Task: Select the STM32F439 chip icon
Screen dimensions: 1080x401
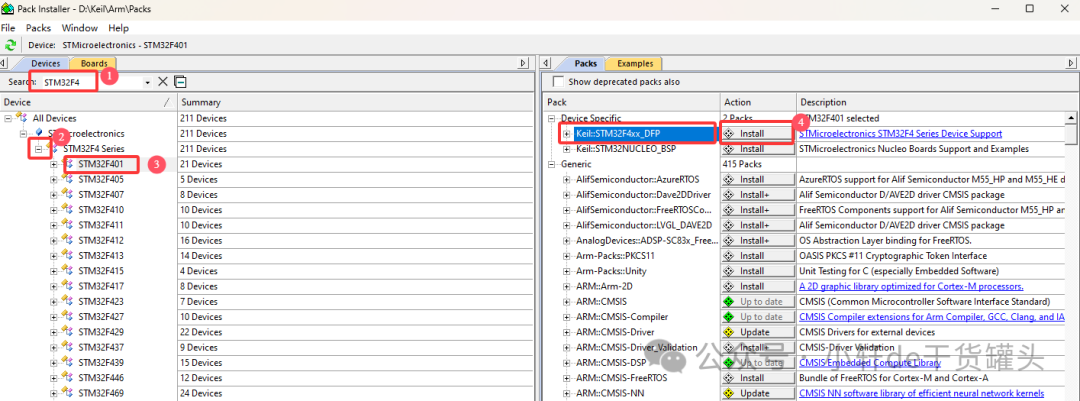Action: [68, 362]
